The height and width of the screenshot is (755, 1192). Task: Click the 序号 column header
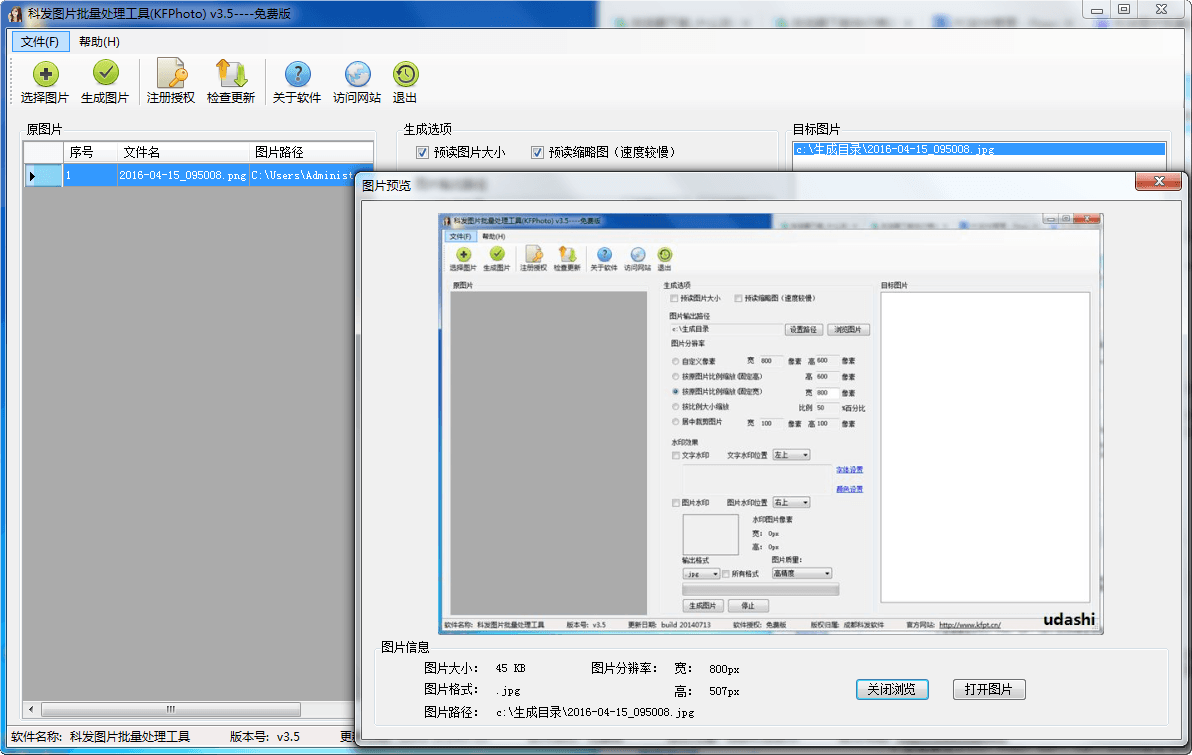tap(90, 152)
